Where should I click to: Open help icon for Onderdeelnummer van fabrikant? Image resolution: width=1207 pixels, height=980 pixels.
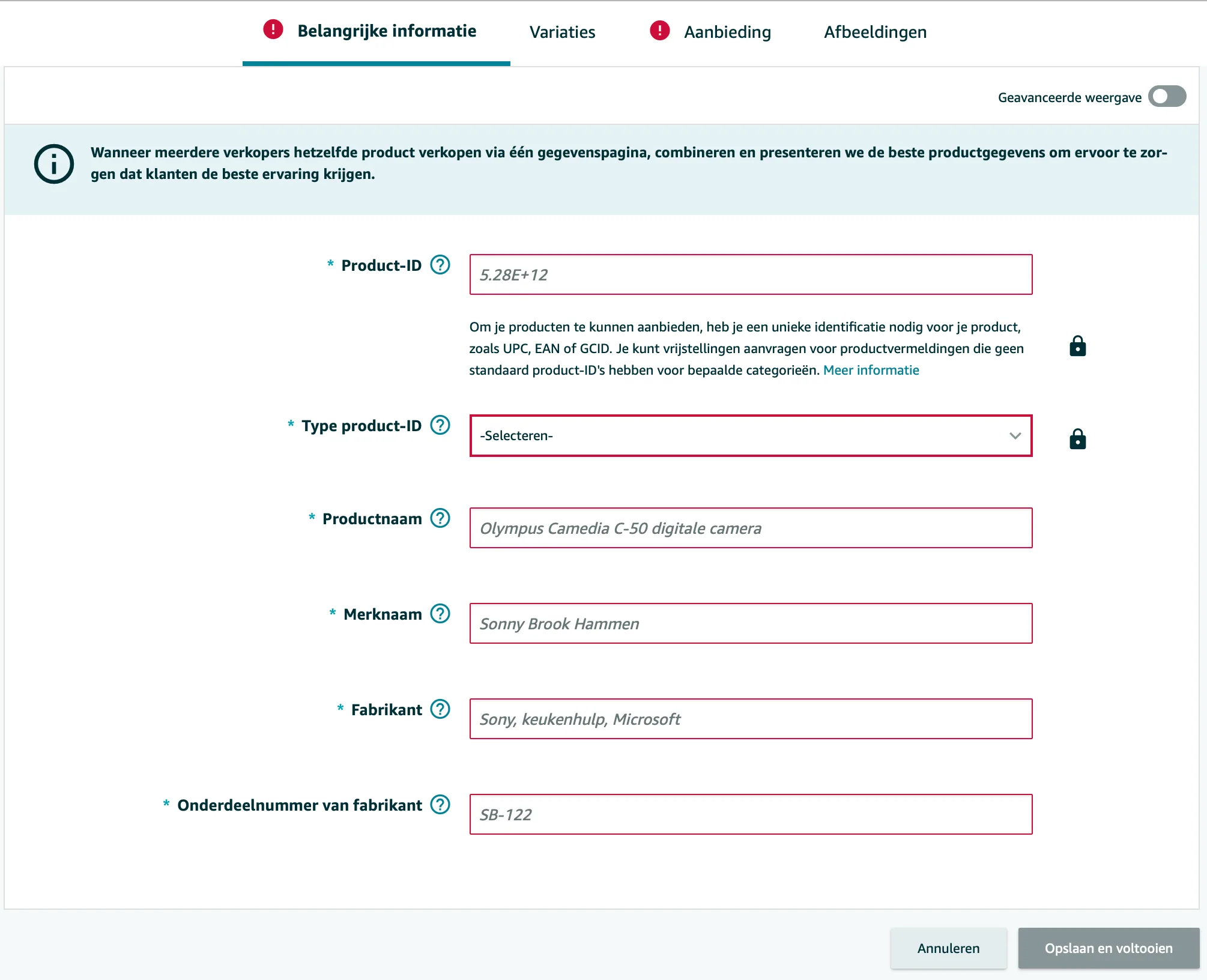(440, 805)
